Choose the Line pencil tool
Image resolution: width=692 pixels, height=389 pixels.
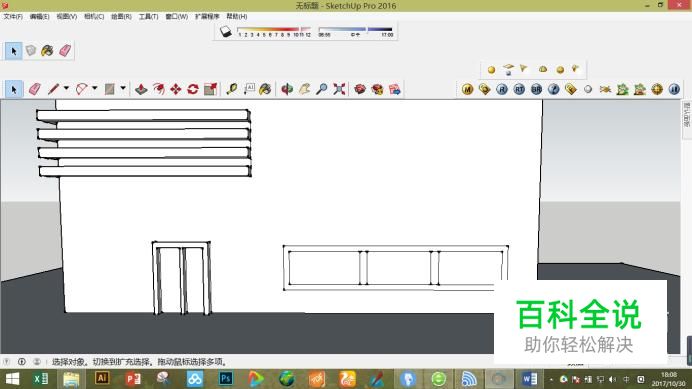(x=53, y=89)
